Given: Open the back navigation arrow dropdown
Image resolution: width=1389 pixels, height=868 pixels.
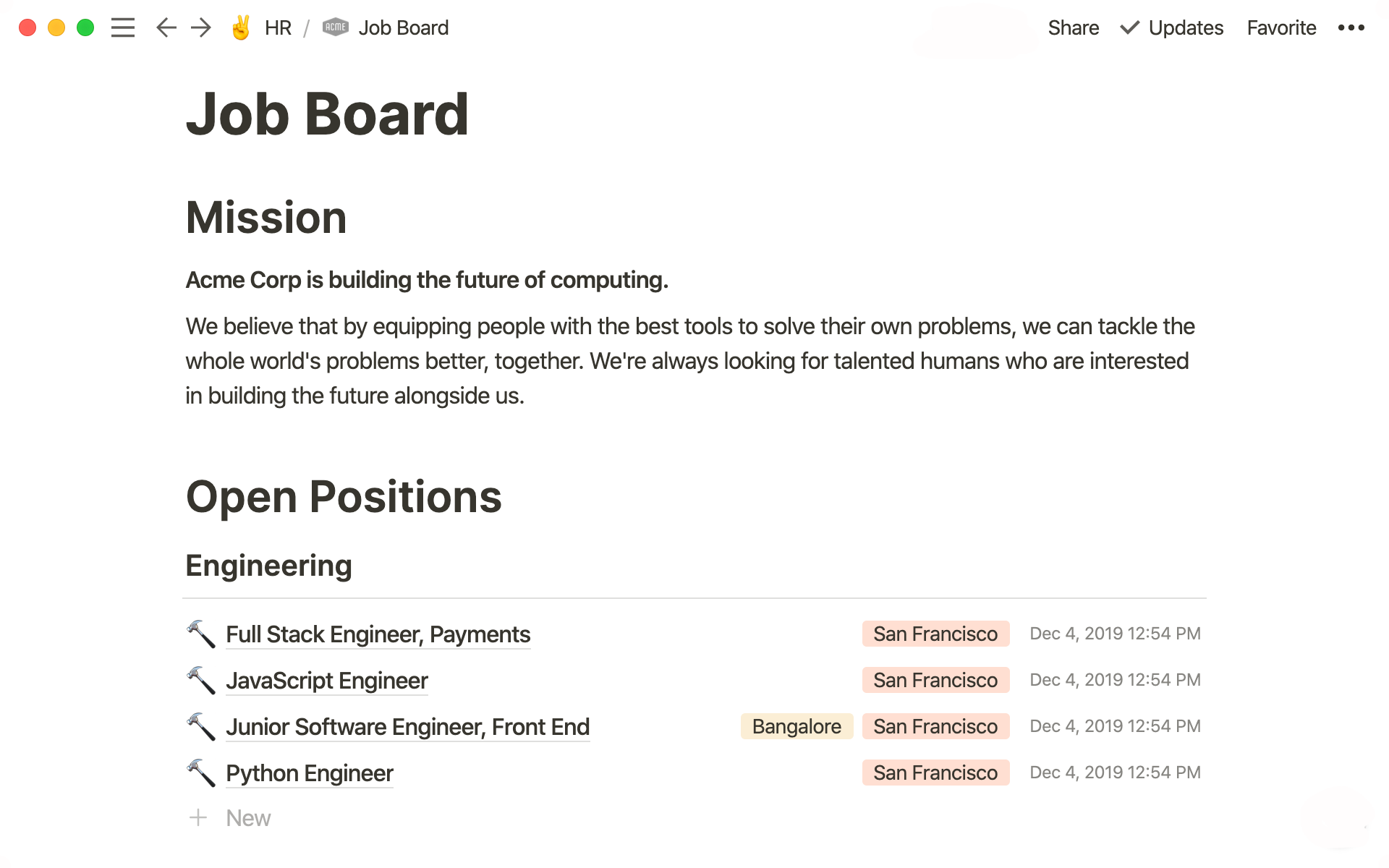Looking at the screenshot, I should (165, 27).
